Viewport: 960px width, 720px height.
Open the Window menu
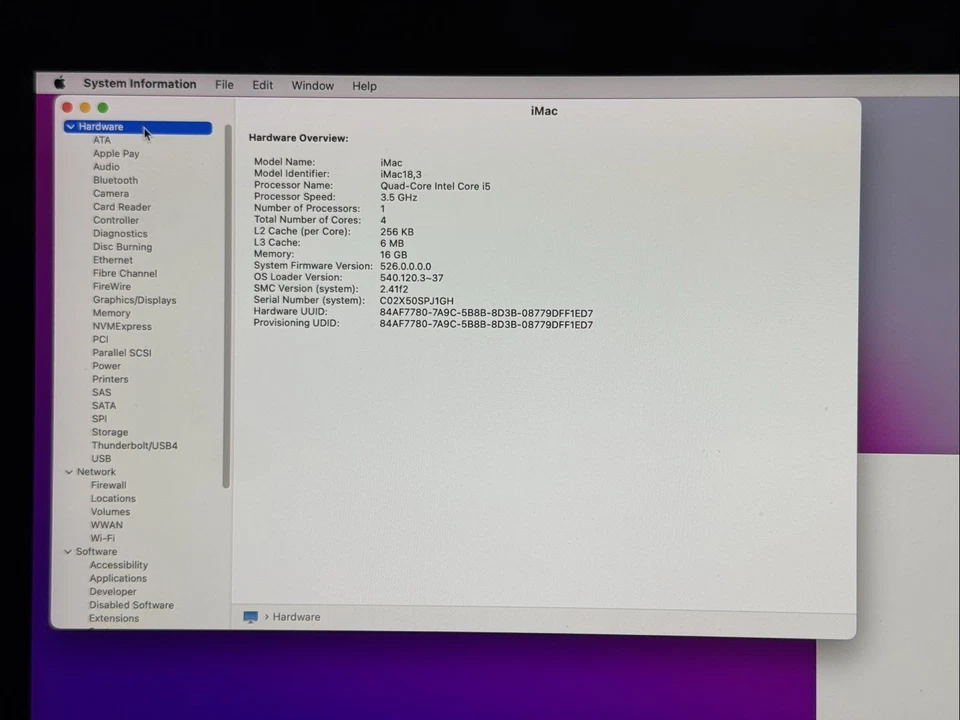pos(312,85)
